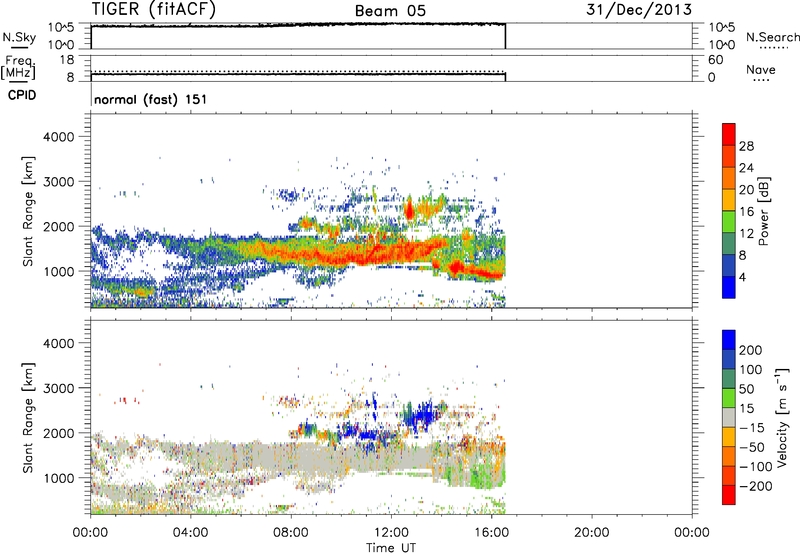The image size is (800, 554).
Task: Click the 'normal (fast) 151' text
Action: click(151, 99)
